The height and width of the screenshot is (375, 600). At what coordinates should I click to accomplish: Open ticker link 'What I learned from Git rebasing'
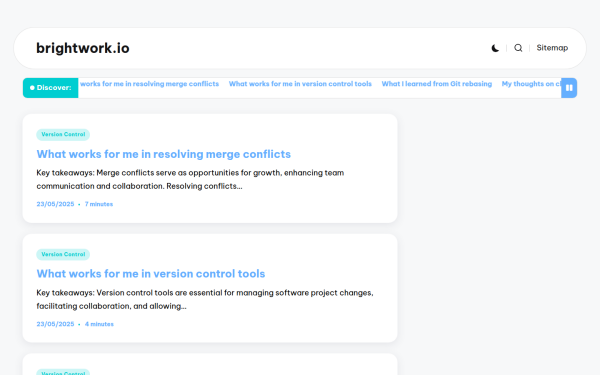click(437, 84)
